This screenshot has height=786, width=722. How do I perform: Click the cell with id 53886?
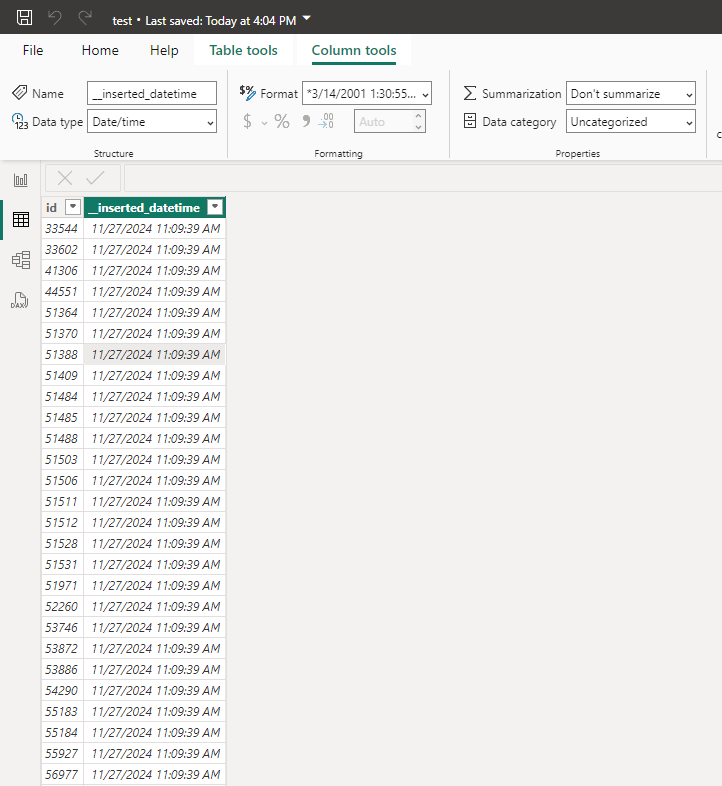(62, 670)
